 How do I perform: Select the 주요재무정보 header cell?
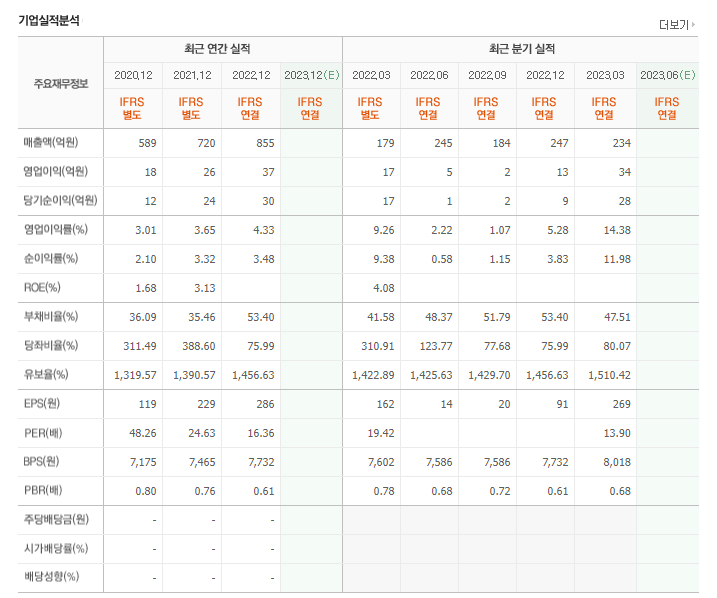click(x=61, y=84)
